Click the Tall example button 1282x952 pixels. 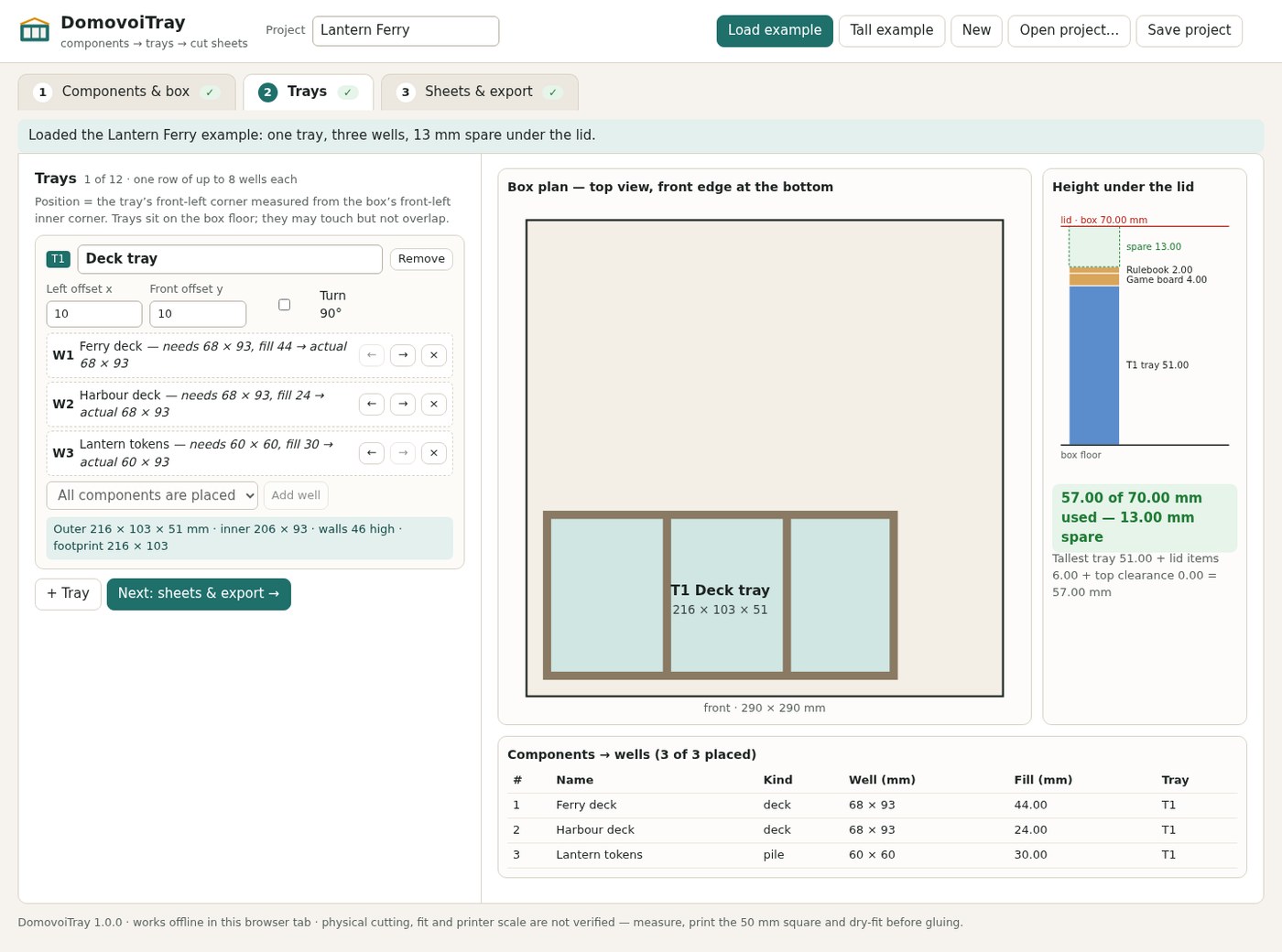point(892,30)
